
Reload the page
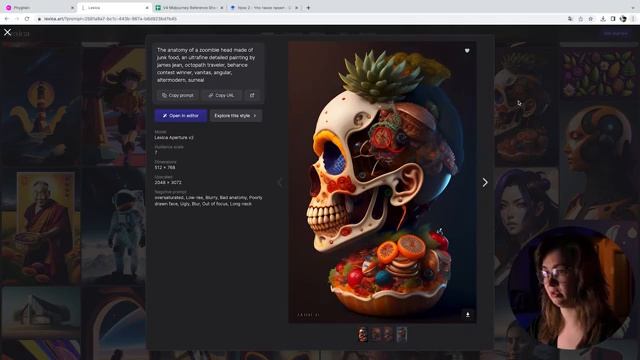pos(27,19)
